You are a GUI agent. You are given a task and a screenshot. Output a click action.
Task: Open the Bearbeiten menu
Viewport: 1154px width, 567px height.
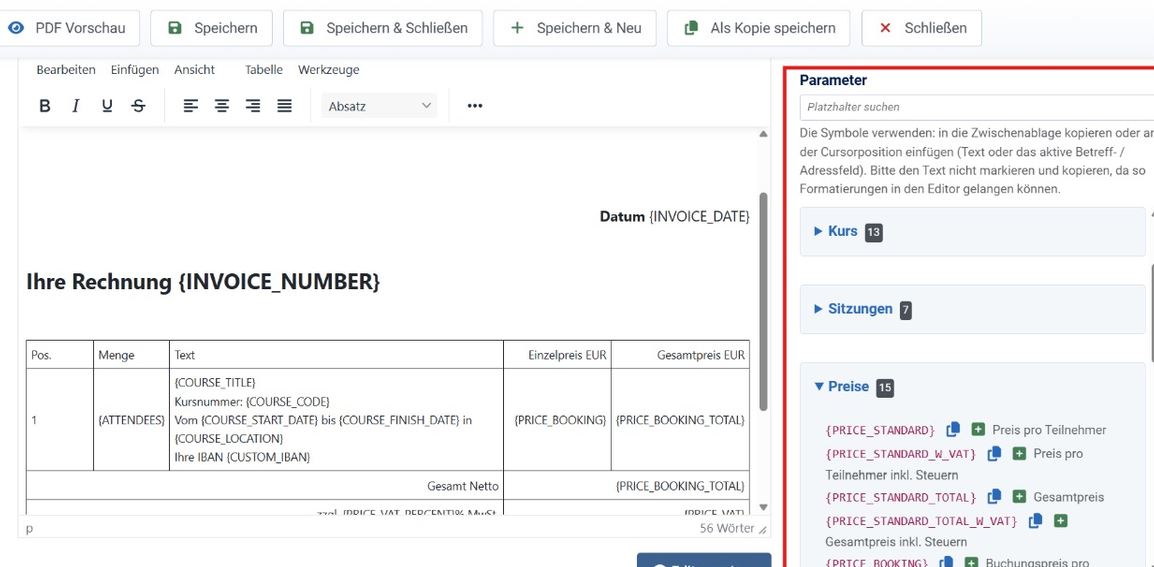pyautogui.click(x=66, y=70)
